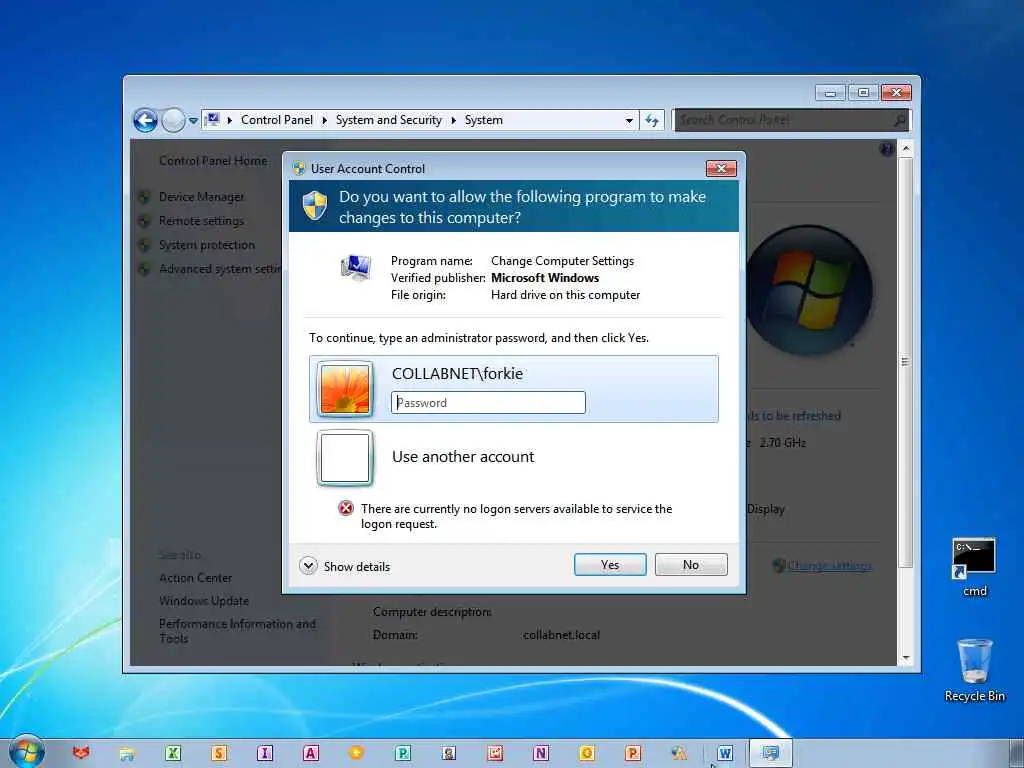The width and height of the screenshot is (1024, 768).
Task: Expand the arrow after Control Panel breadcrumb
Action: (x=325, y=120)
